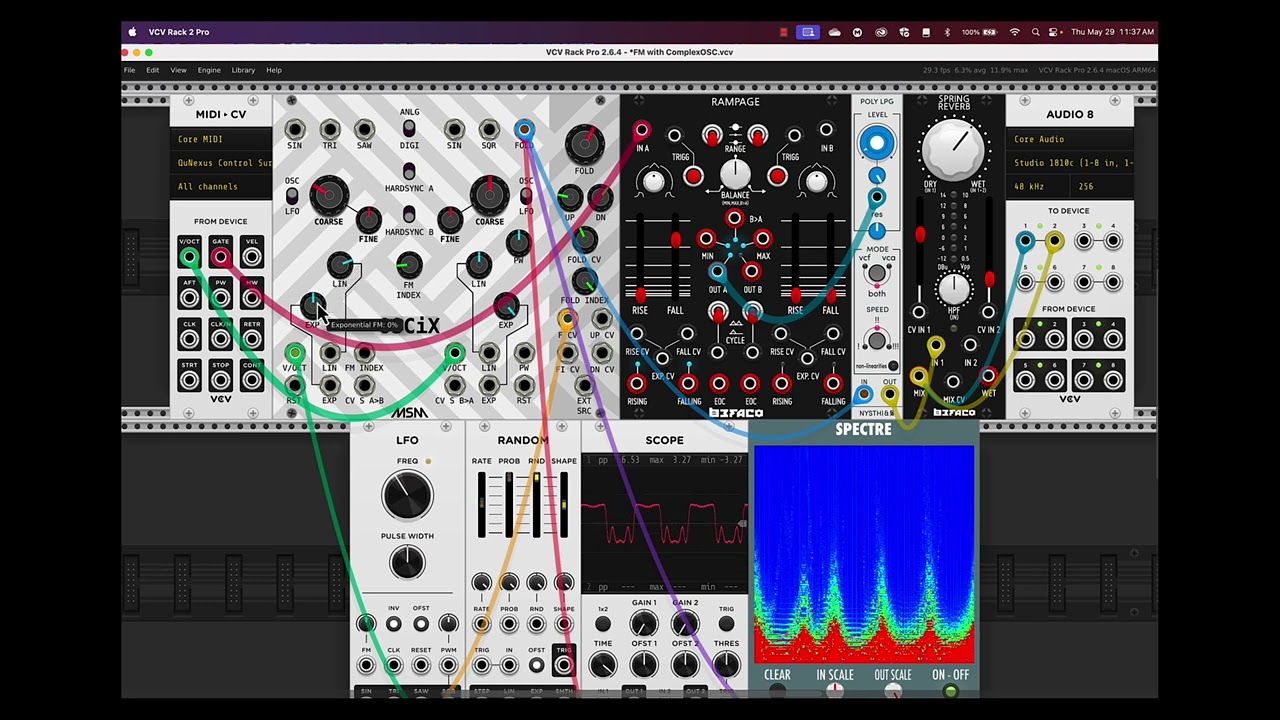Open macOS Spotlight search icon
The height and width of the screenshot is (720, 1280).
point(1035,32)
